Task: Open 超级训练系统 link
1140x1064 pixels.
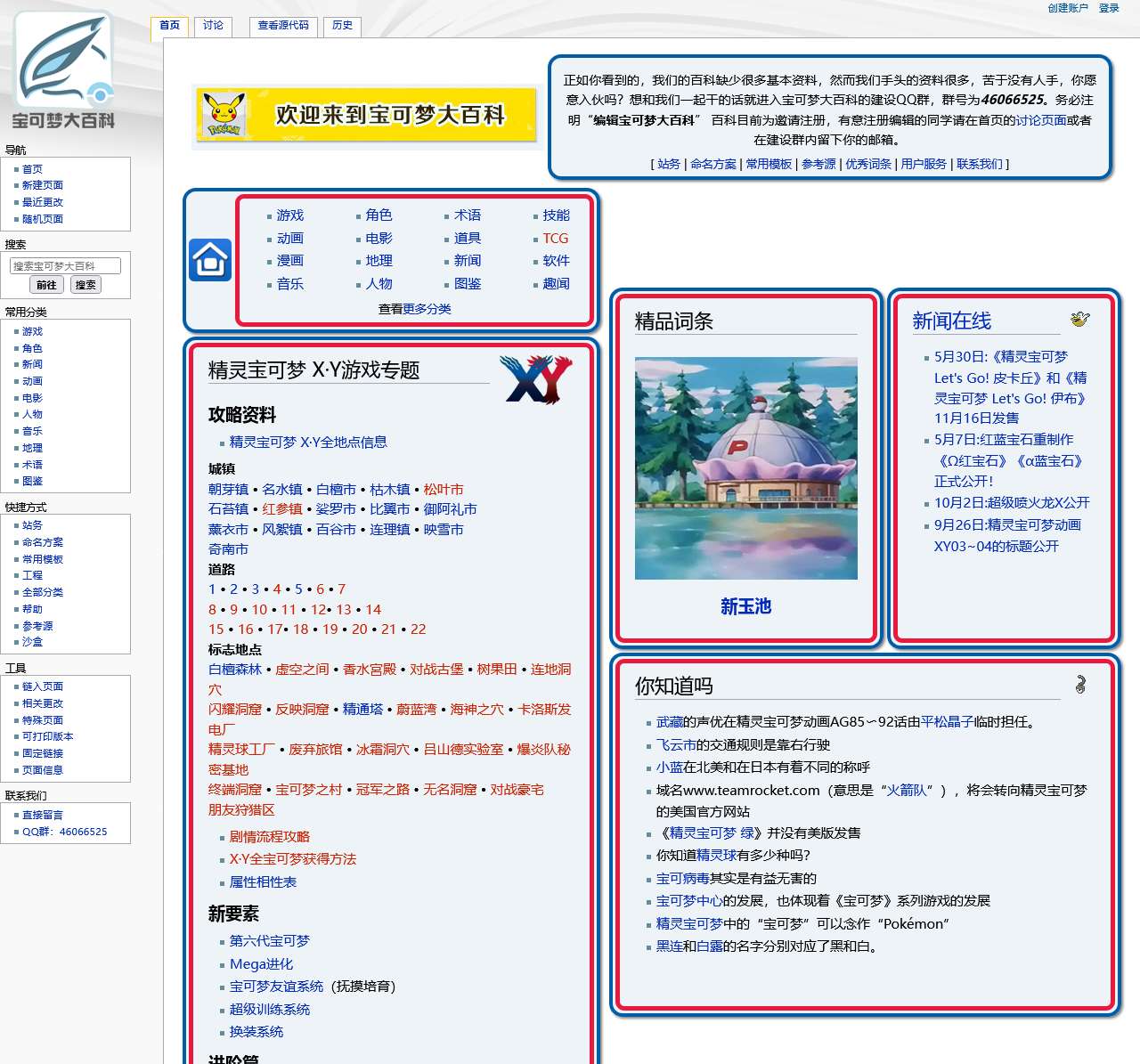Action: [x=270, y=1010]
